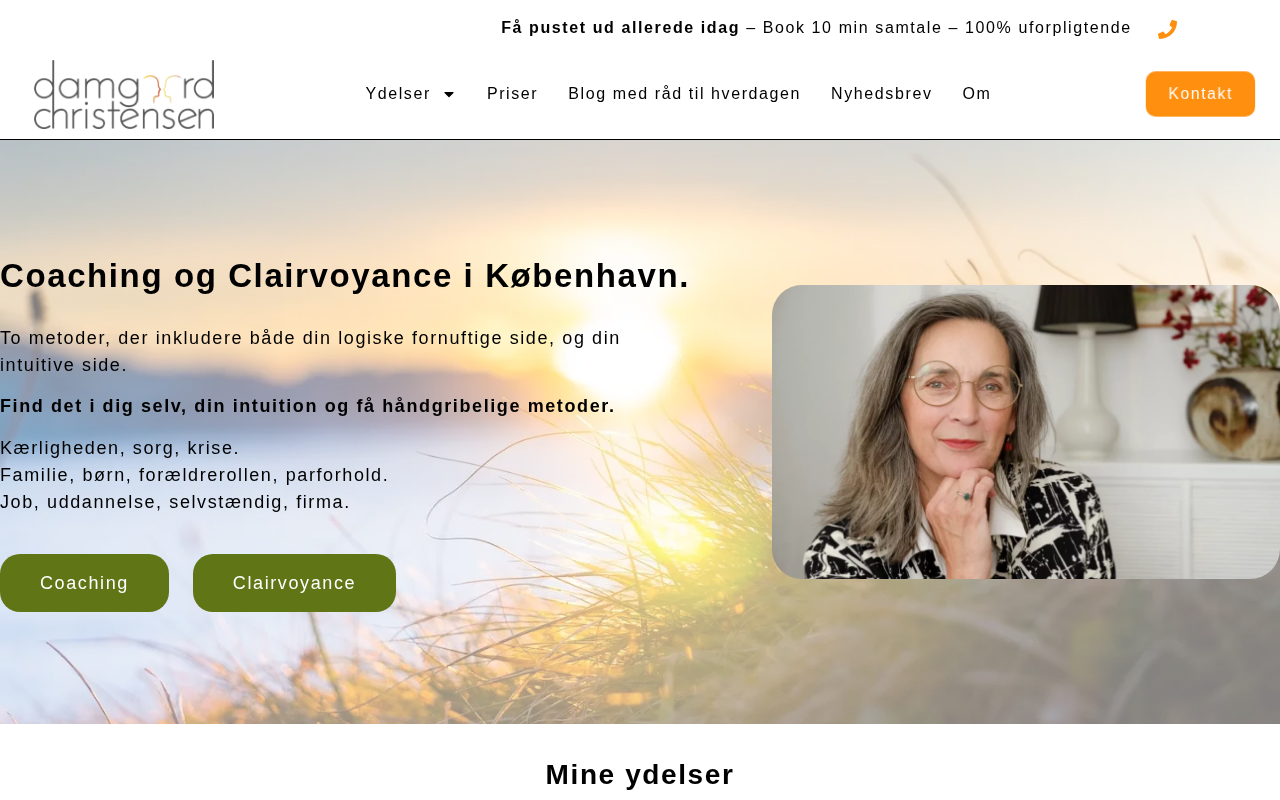1280x800 pixels.
Task: Click the 'Job, uddannelse, selvstændig, firma.' line
Action: (175, 502)
